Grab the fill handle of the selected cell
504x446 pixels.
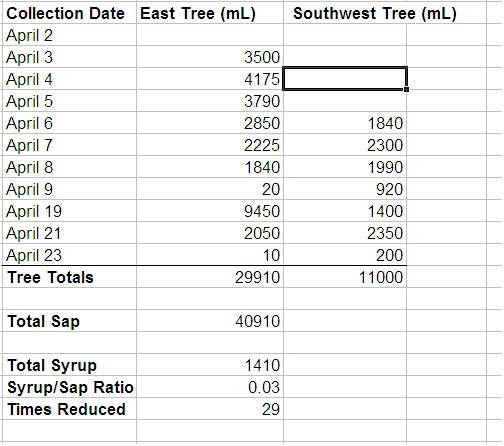(406, 89)
